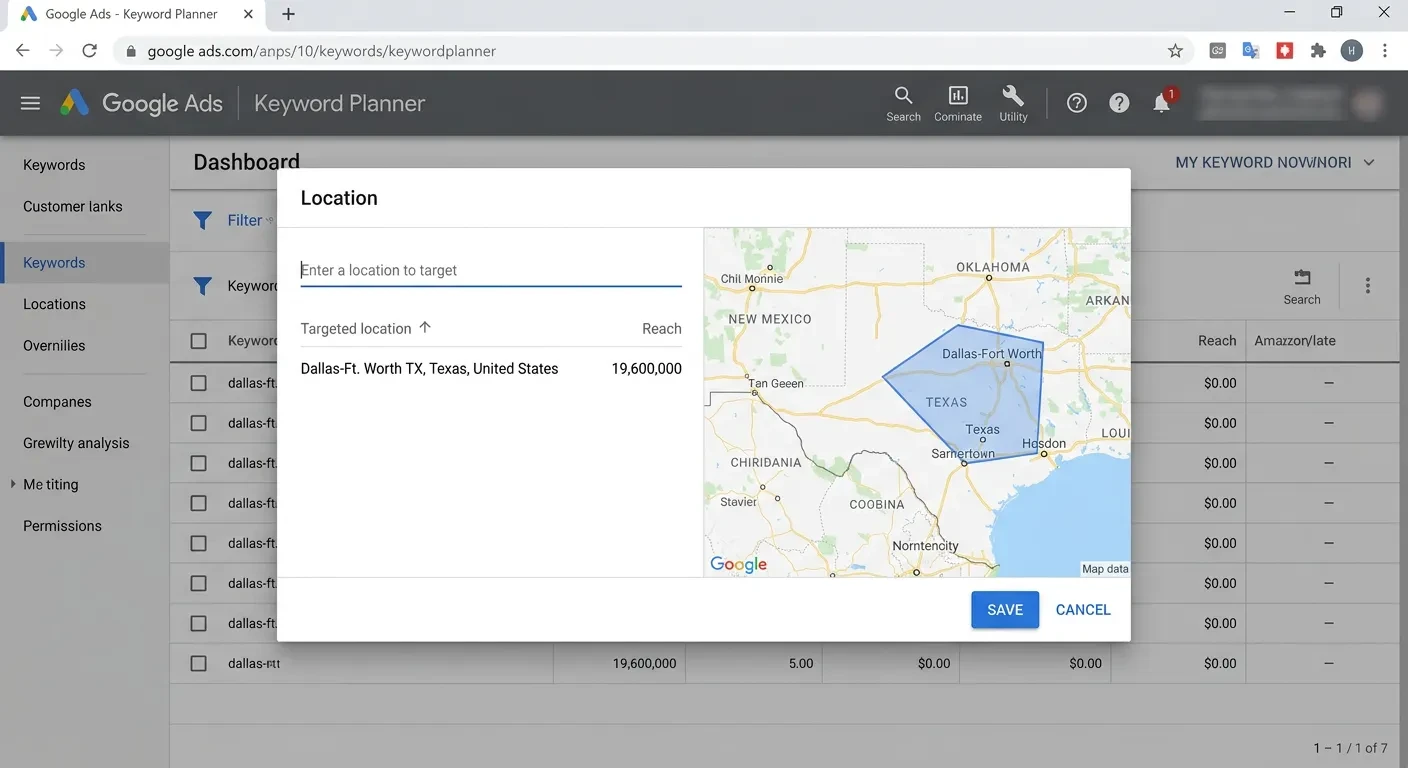
Task: Open a new browser tab
Action: [288, 14]
